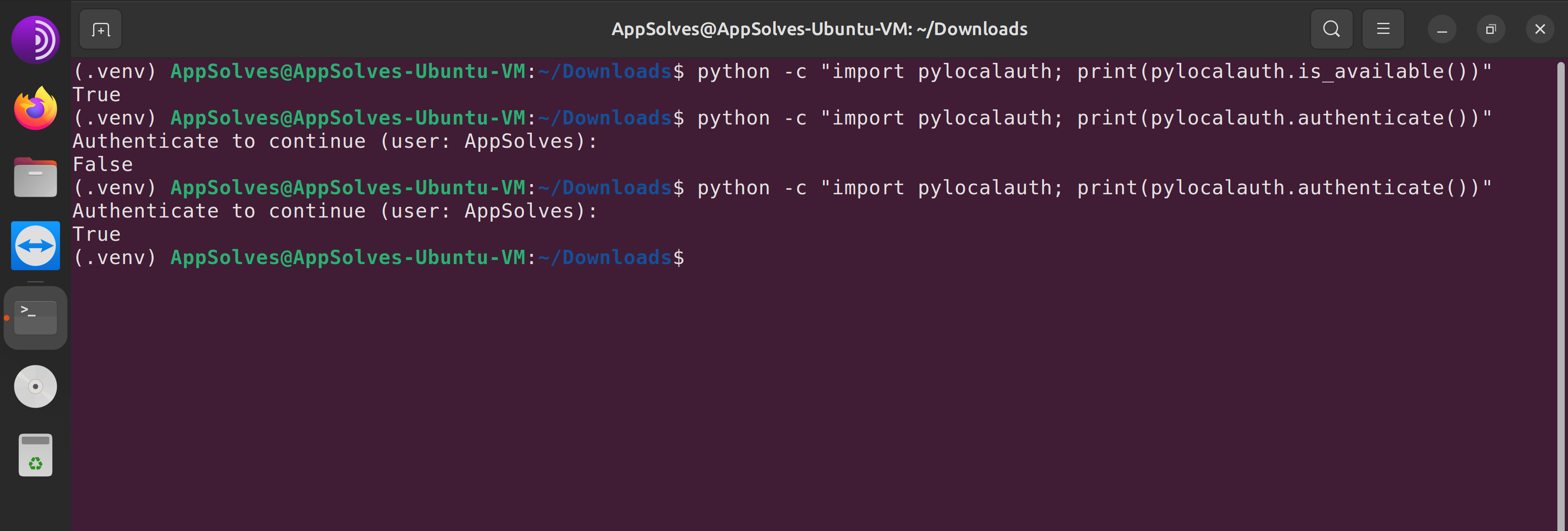Restore the terminal window size
The width and height of the screenshot is (1568, 531).
click(1491, 29)
